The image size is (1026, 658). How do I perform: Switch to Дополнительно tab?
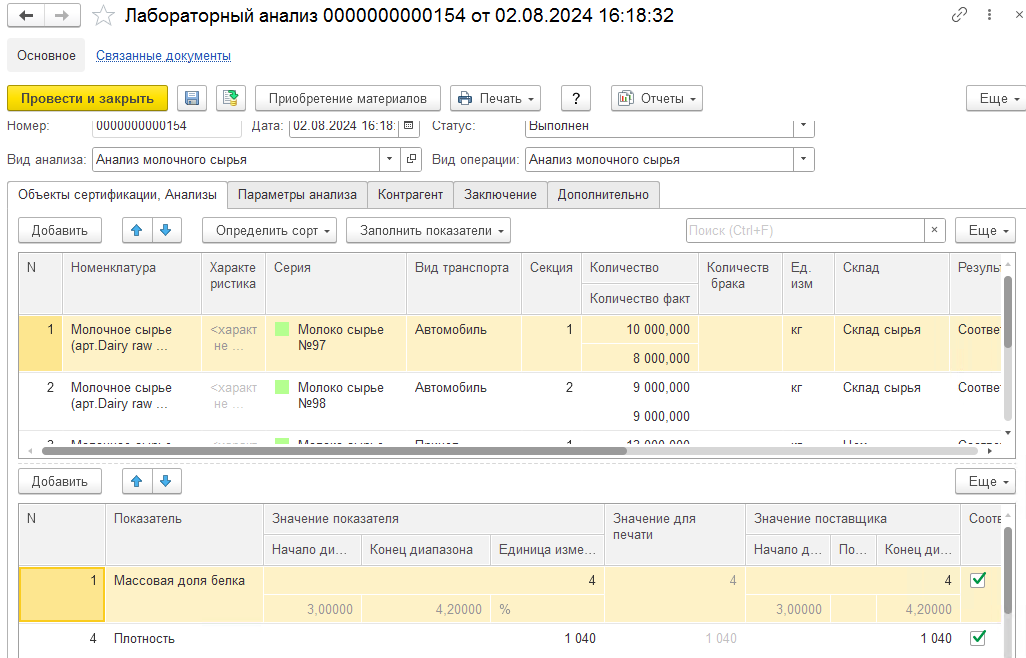coord(603,195)
